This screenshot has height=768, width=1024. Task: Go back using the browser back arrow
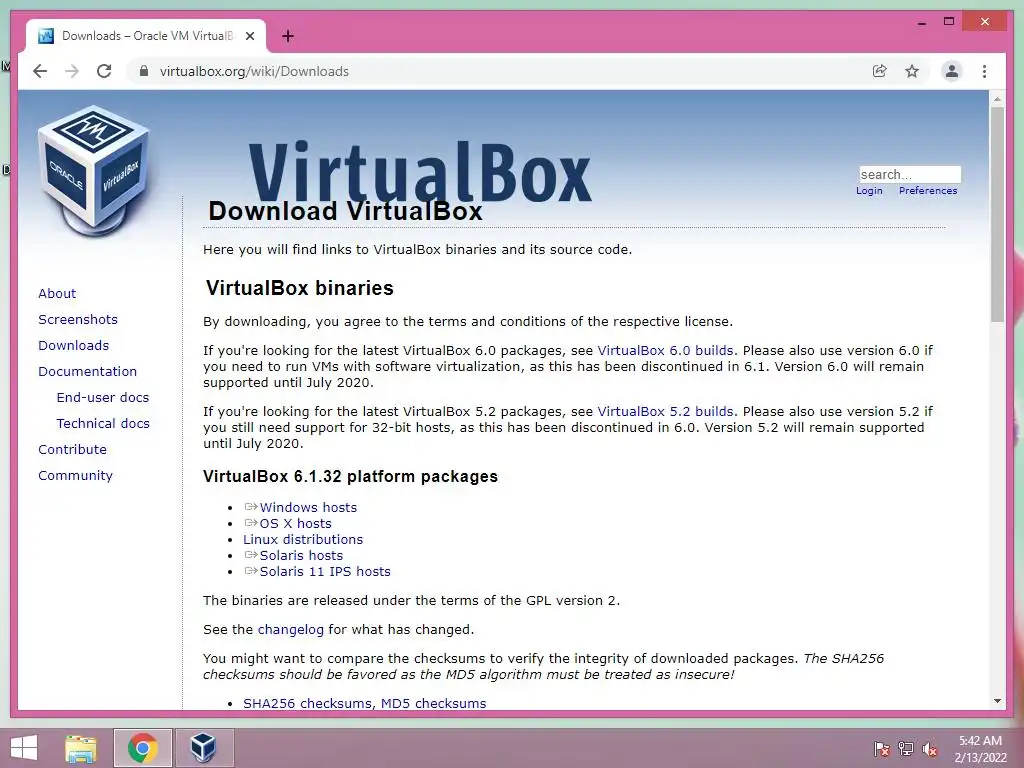(x=40, y=71)
